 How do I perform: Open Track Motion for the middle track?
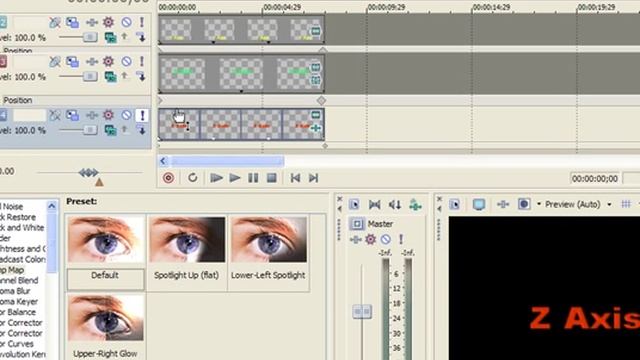tap(73, 62)
